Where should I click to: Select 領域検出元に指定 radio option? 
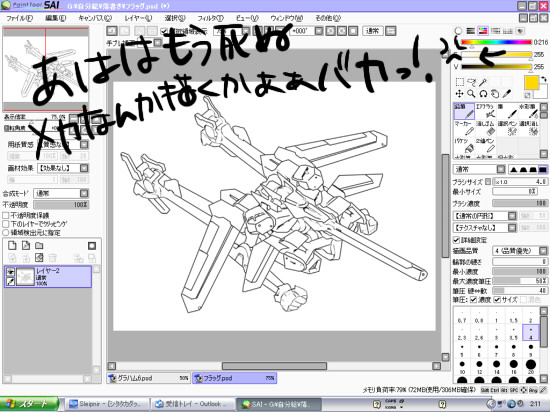[6, 232]
